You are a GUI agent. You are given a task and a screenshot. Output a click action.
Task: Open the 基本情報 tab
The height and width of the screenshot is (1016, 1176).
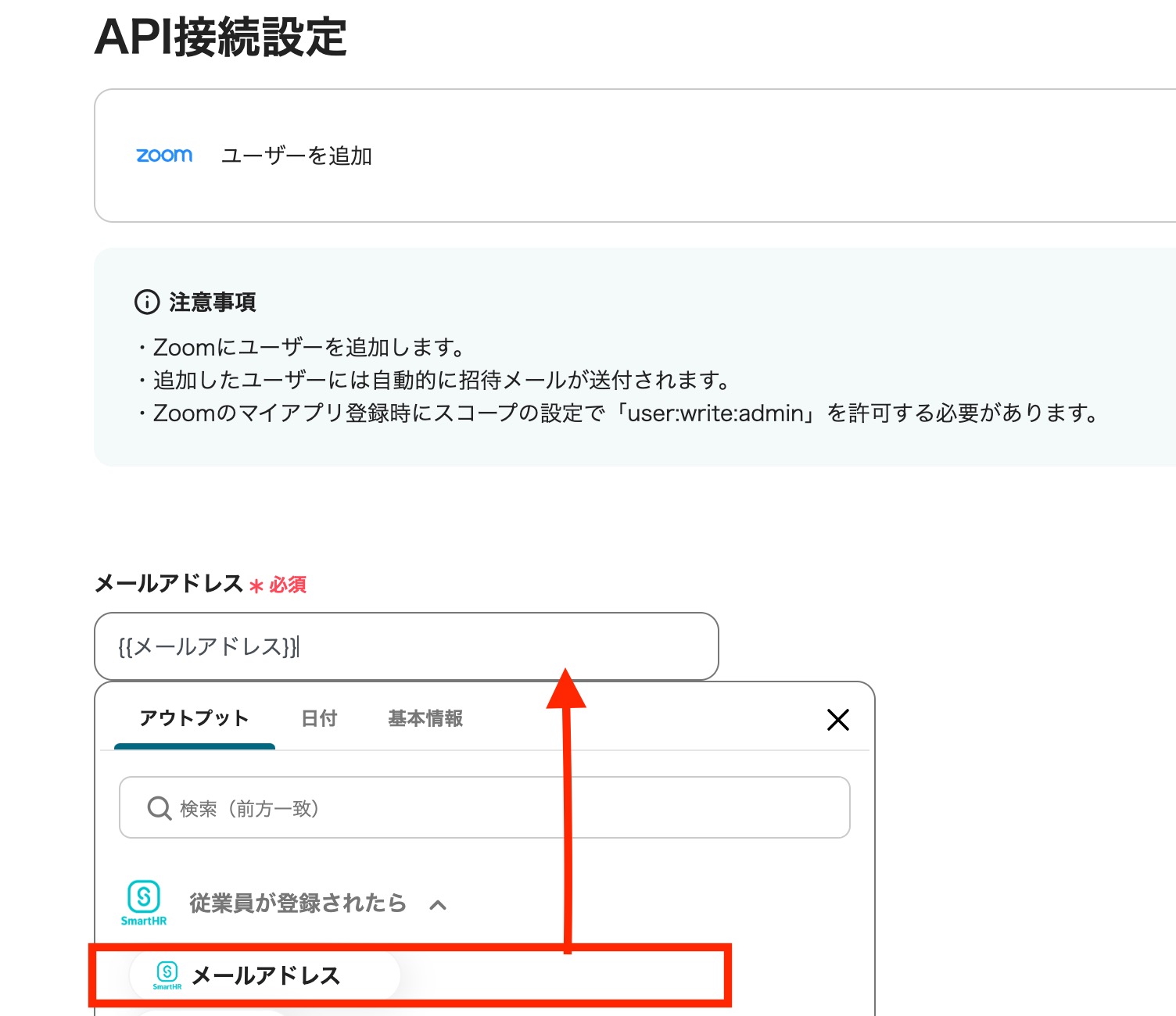point(425,718)
